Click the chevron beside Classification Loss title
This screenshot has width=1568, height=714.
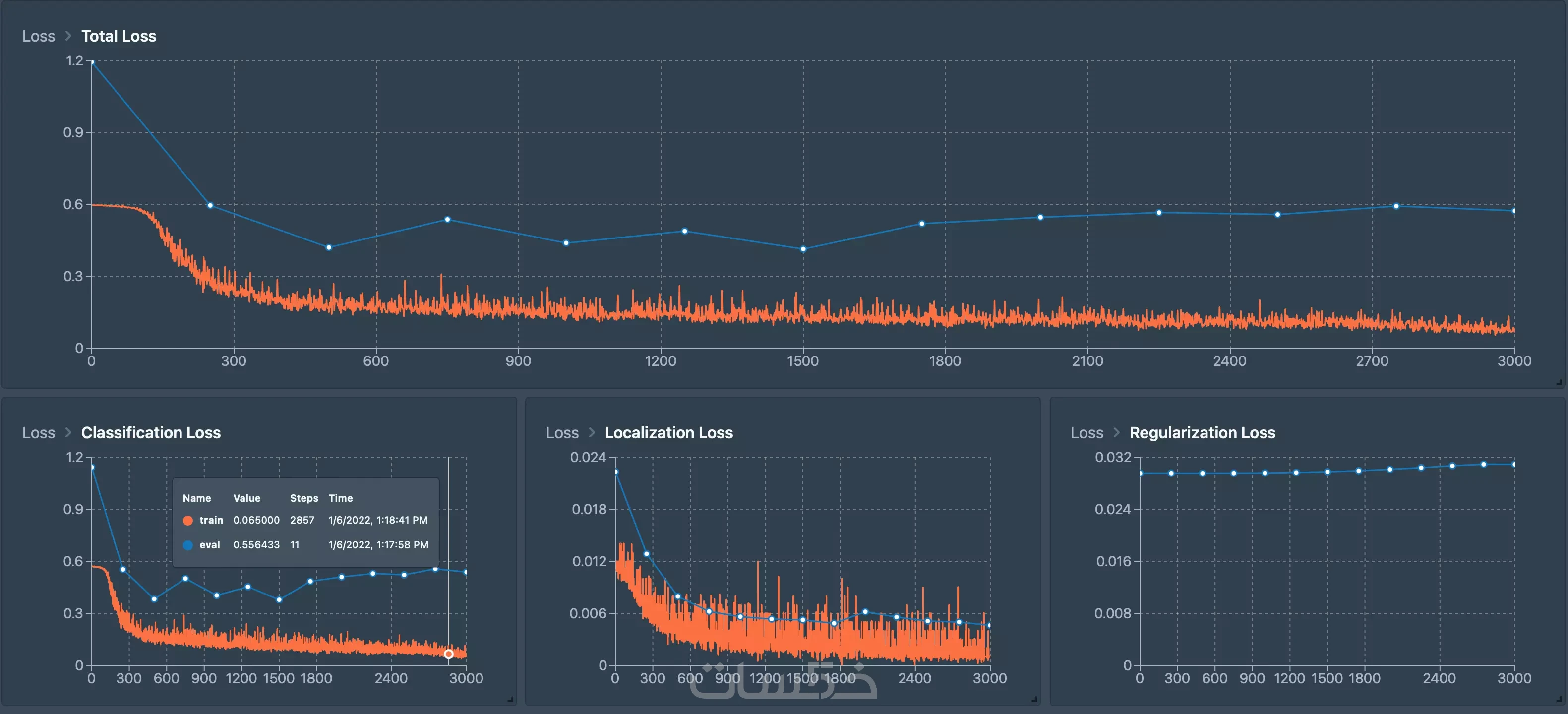point(68,432)
